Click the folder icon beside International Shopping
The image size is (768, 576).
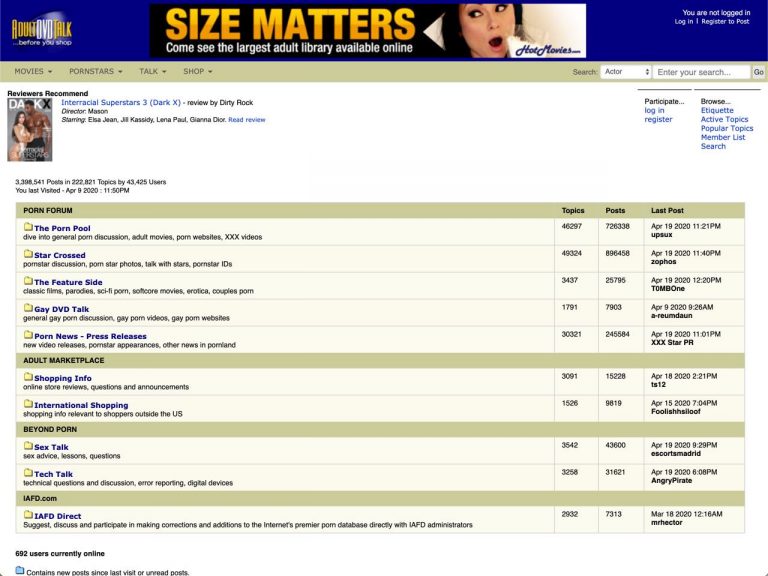(x=28, y=404)
